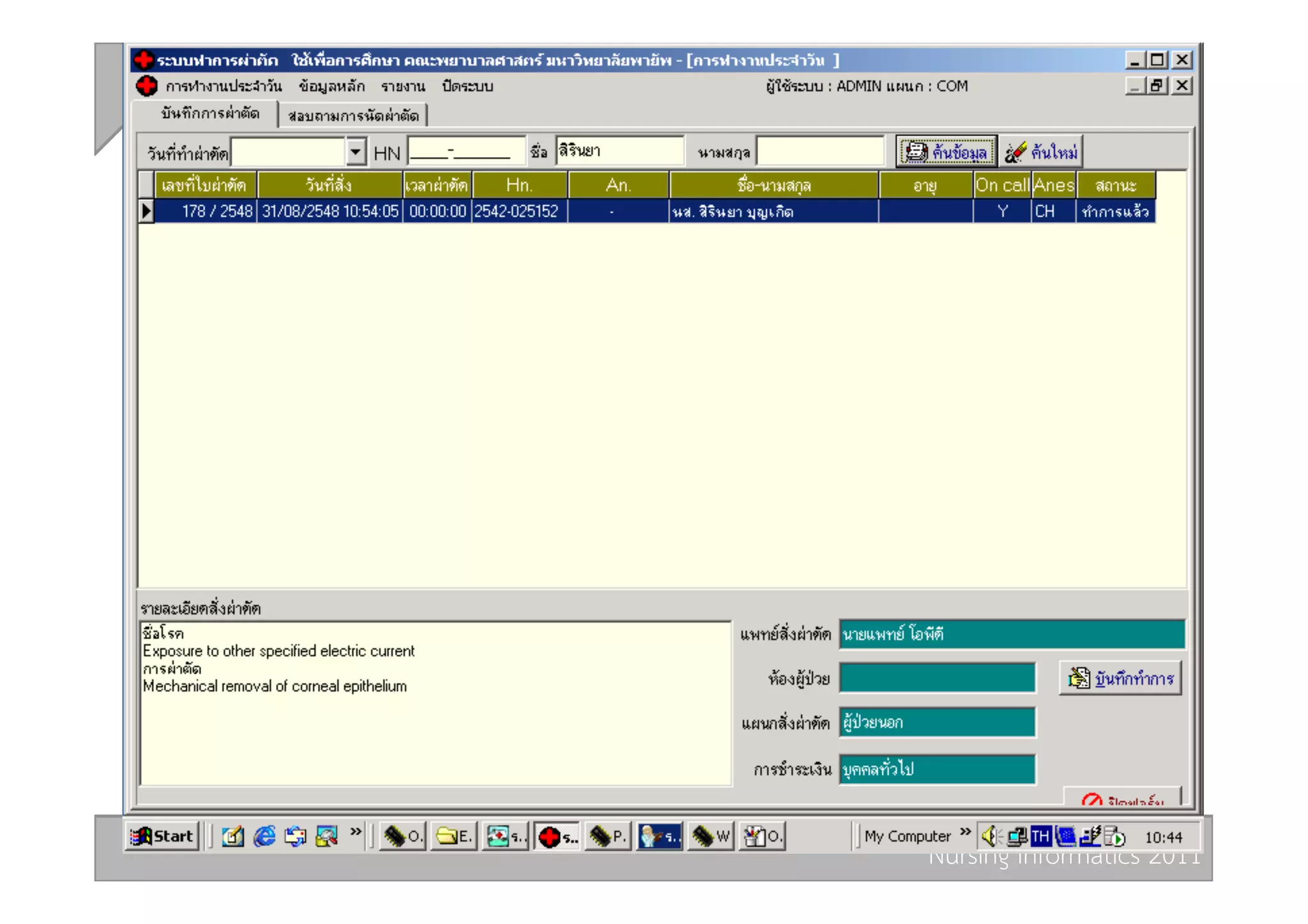Click the นามสกุล surname input field
This screenshot has height=924, width=1308.
[819, 152]
